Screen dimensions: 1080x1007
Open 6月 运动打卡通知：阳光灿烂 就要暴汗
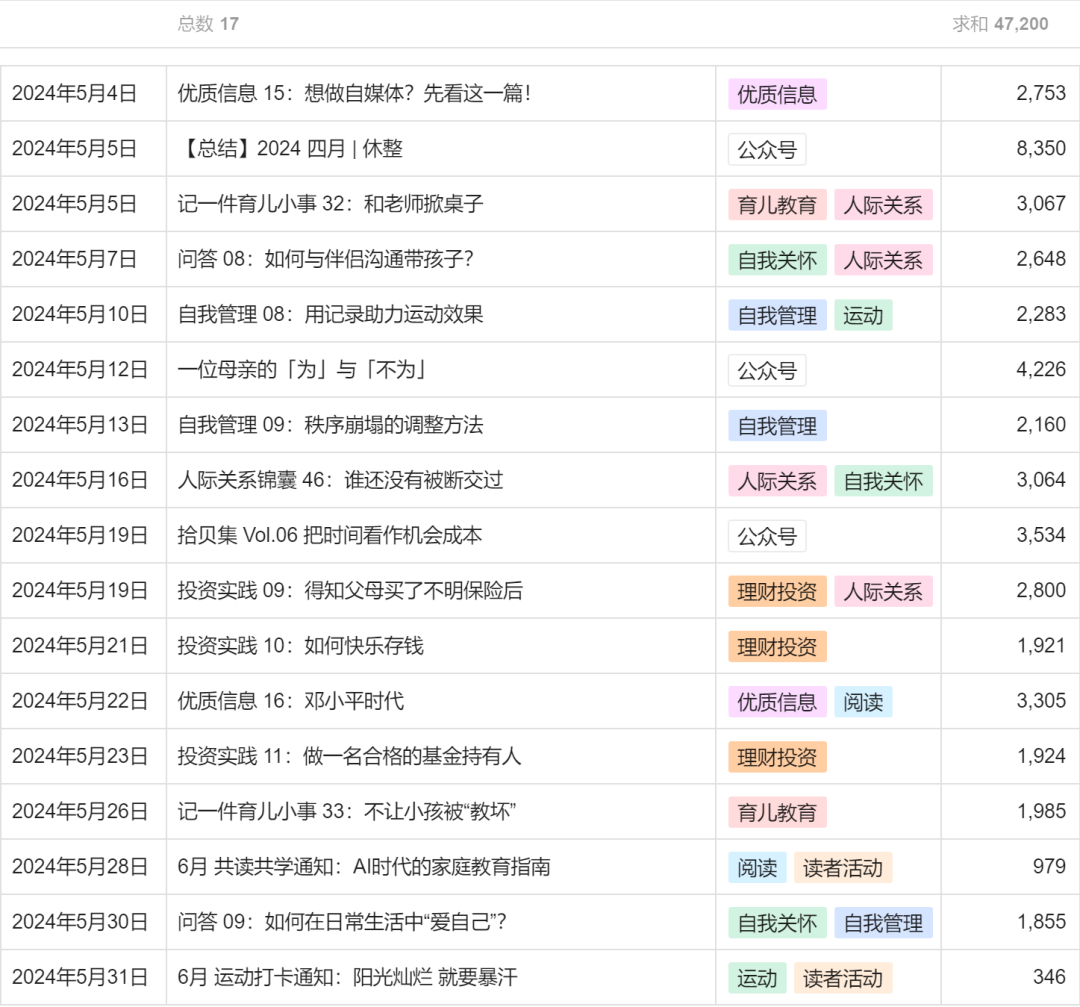pos(347,977)
